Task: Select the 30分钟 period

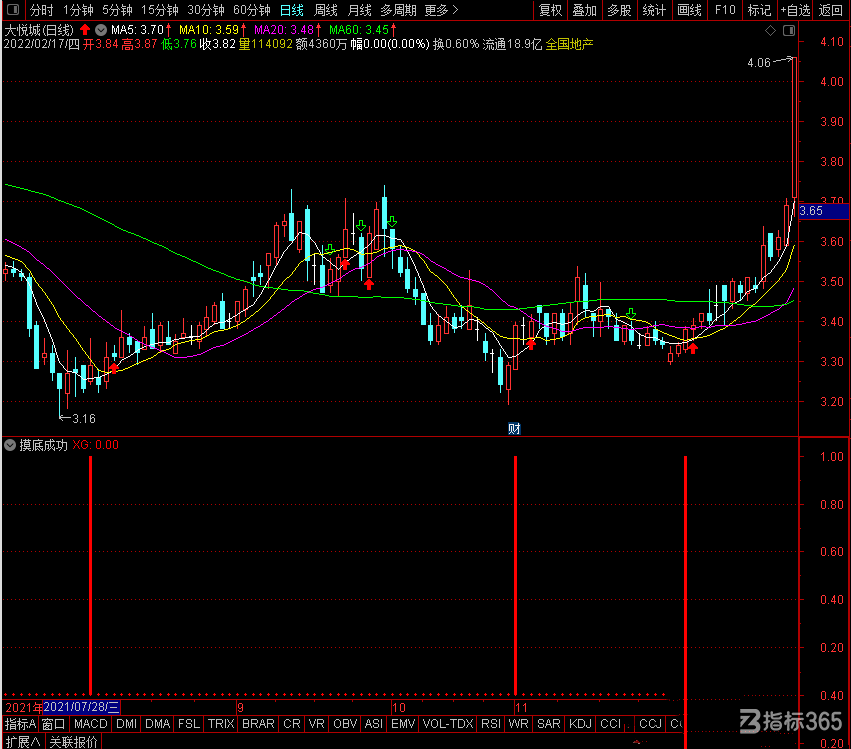Action: point(206,10)
